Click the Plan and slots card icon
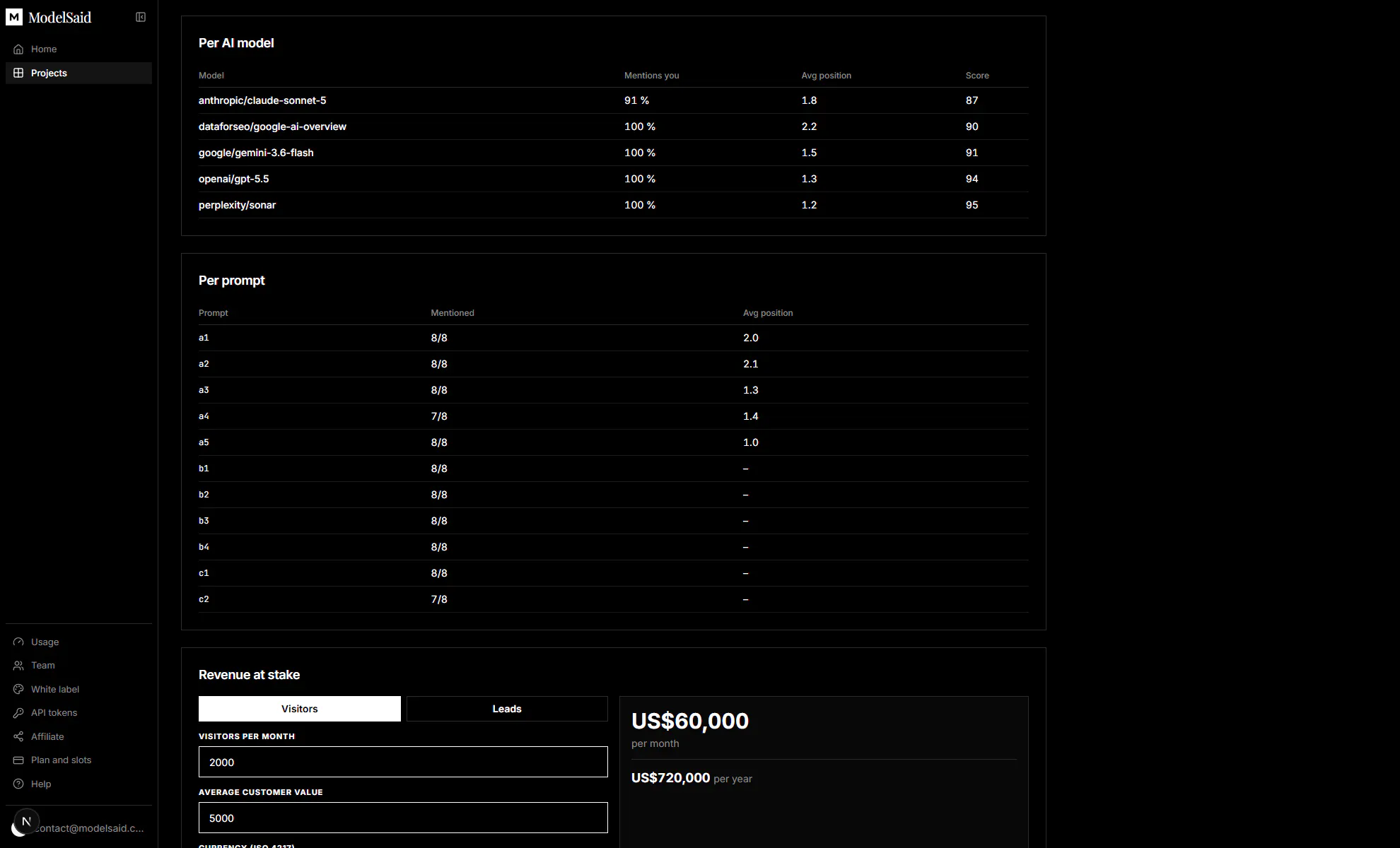The image size is (1400, 848). (x=18, y=760)
